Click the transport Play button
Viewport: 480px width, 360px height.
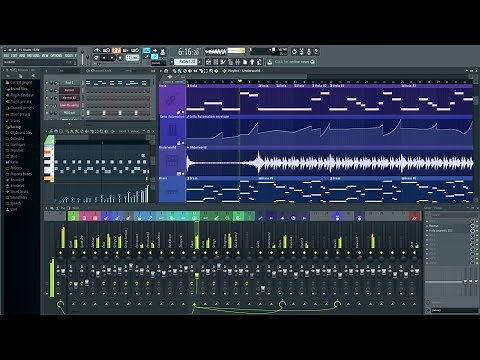[x=104, y=58]
